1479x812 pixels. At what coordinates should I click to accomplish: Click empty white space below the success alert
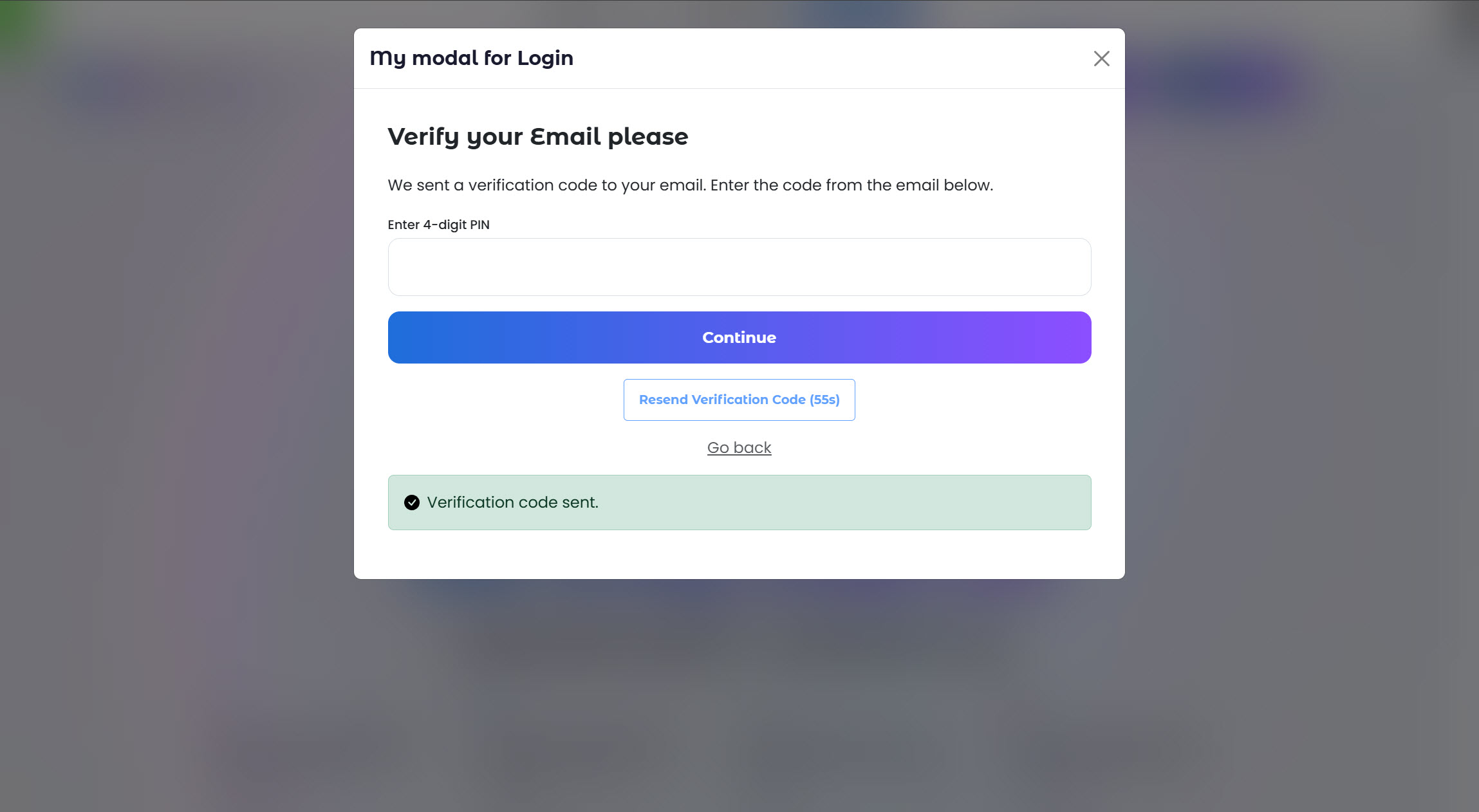[739, 555]
